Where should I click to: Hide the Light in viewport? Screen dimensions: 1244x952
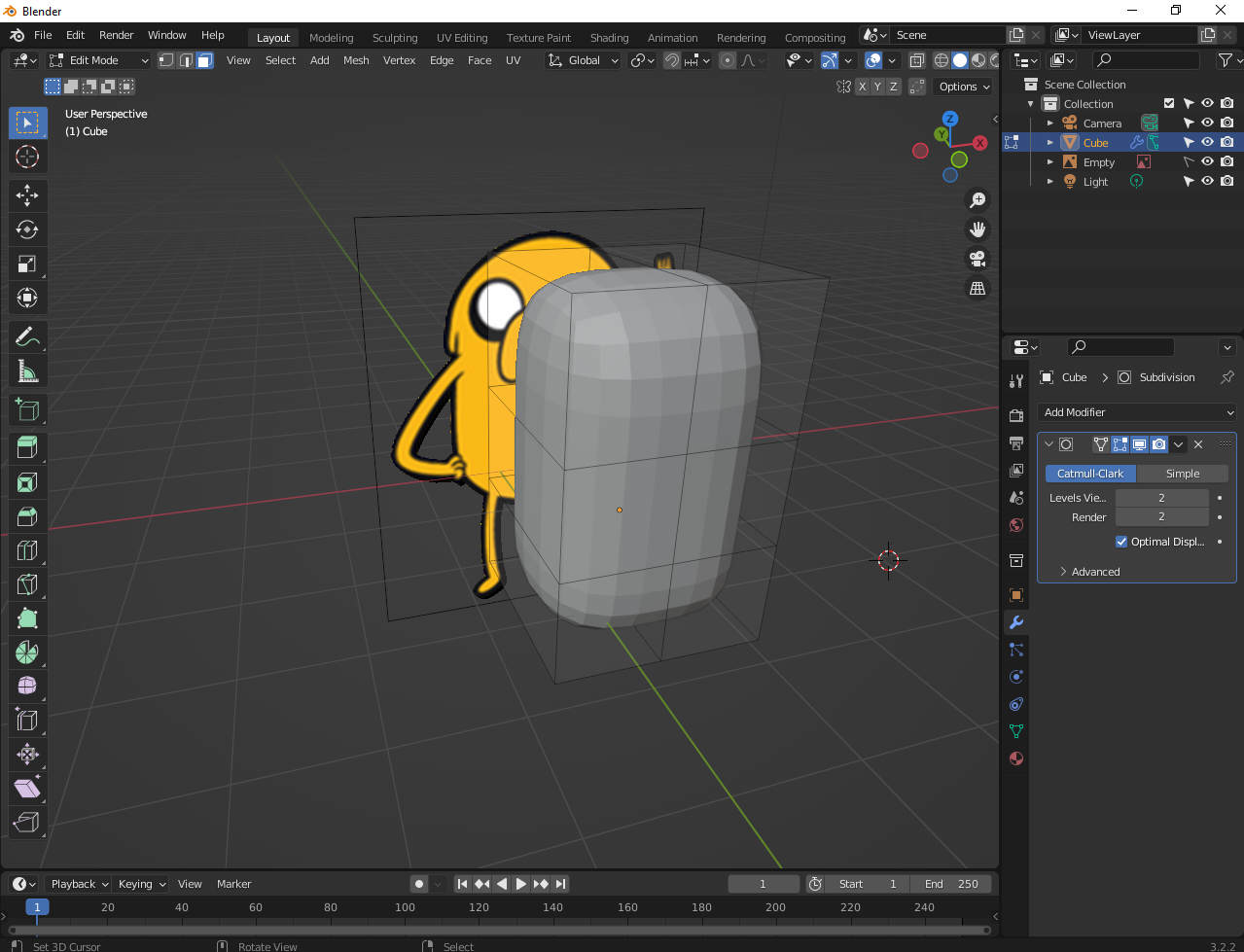pyautogui.click(x=1207, y=181)
